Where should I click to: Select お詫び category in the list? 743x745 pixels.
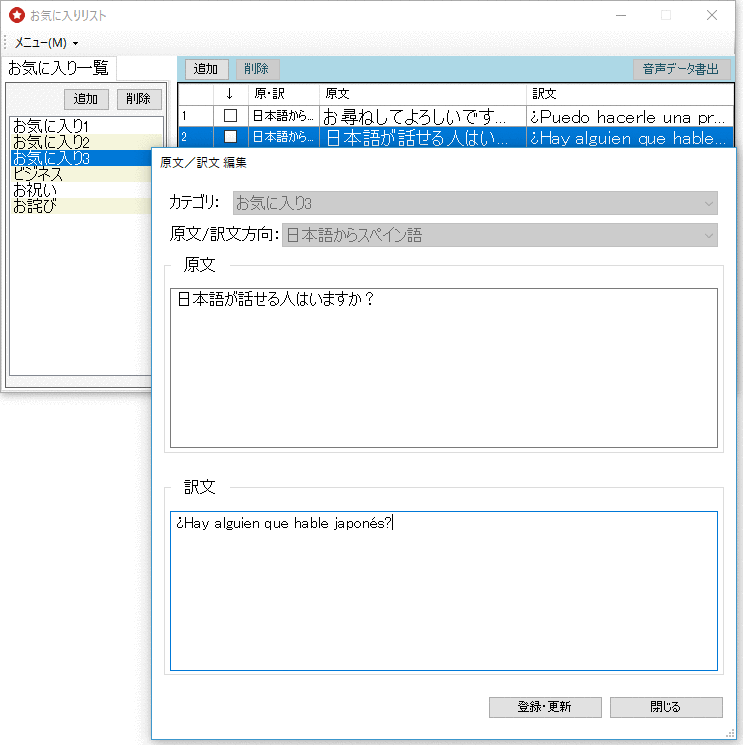click(35, 206)
